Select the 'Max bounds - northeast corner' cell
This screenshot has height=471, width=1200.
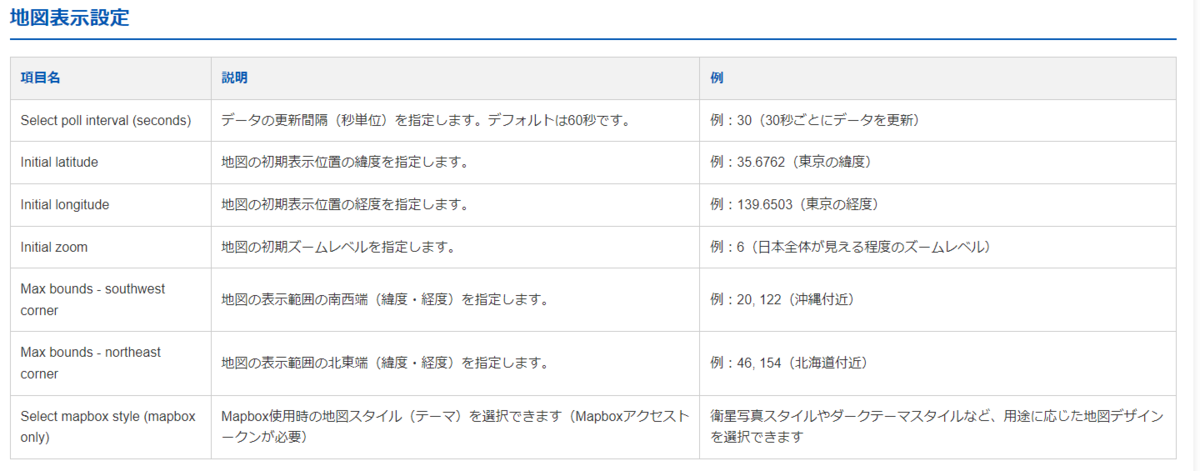coord(110,363)
